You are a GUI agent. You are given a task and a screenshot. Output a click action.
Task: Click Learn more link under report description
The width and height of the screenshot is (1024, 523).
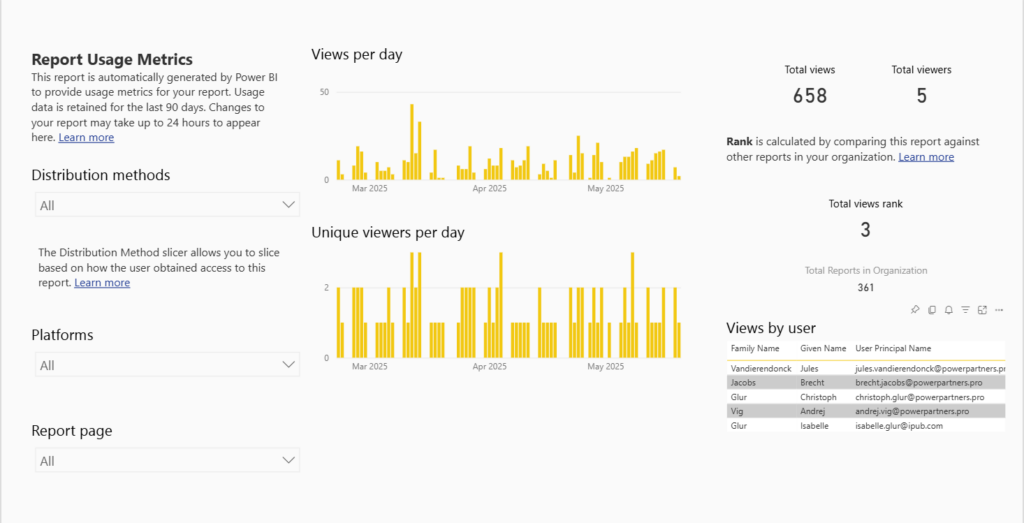[x=86, y=138]
